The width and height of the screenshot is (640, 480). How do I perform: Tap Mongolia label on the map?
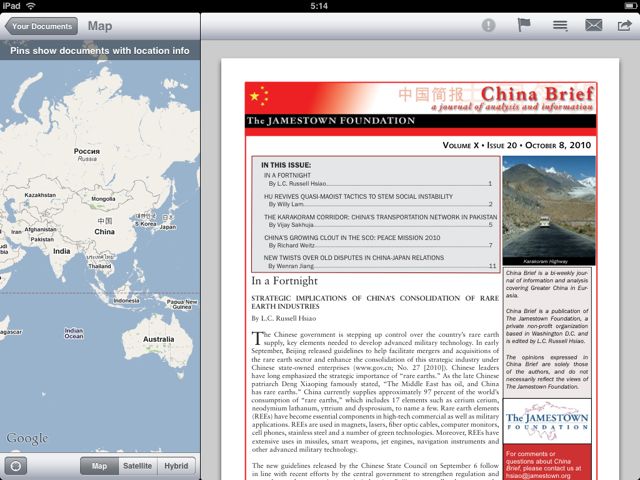pos(103,199)
